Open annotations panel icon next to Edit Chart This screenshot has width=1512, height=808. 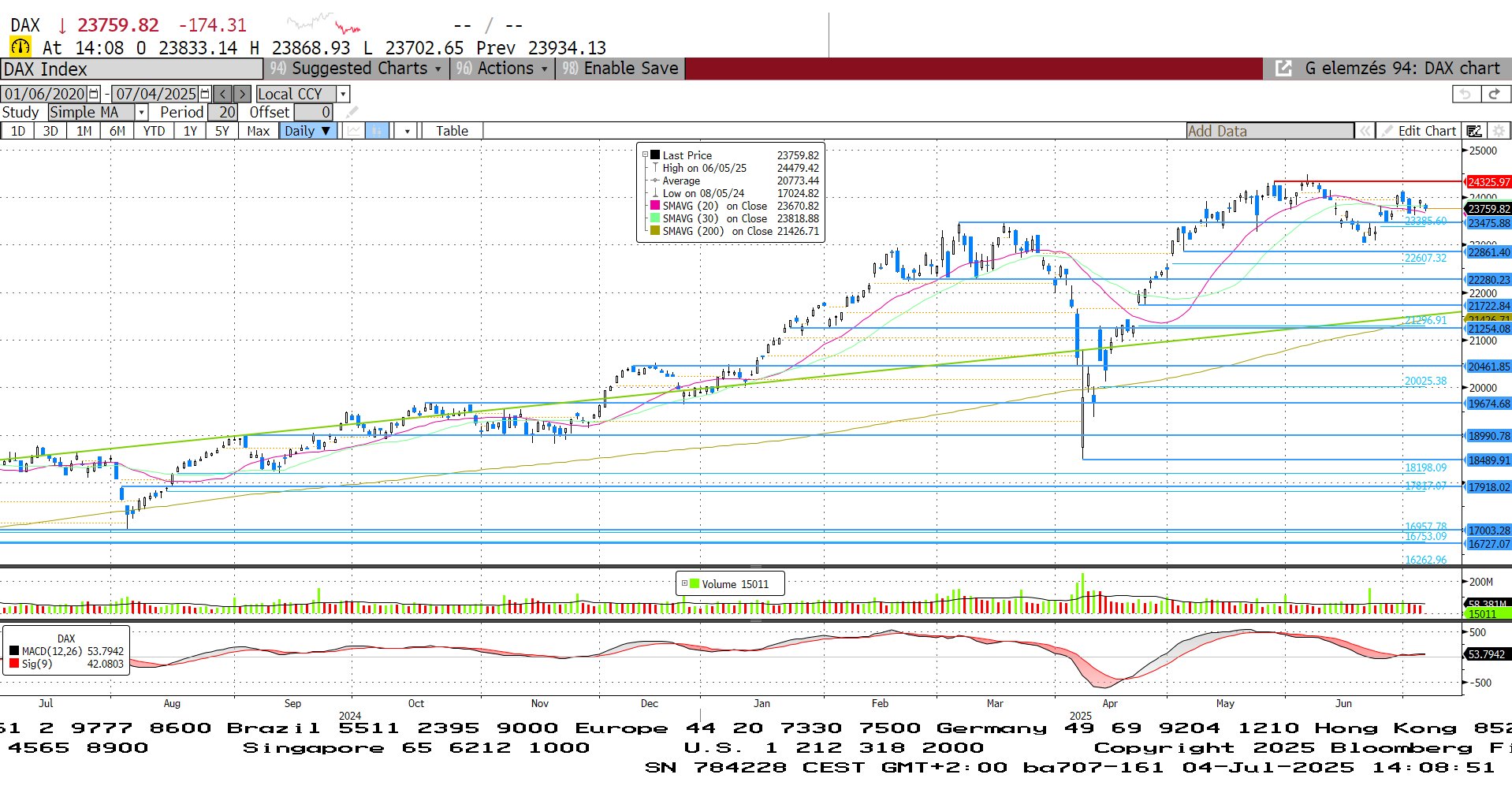pyautogui.click(x=1474, y=131)
